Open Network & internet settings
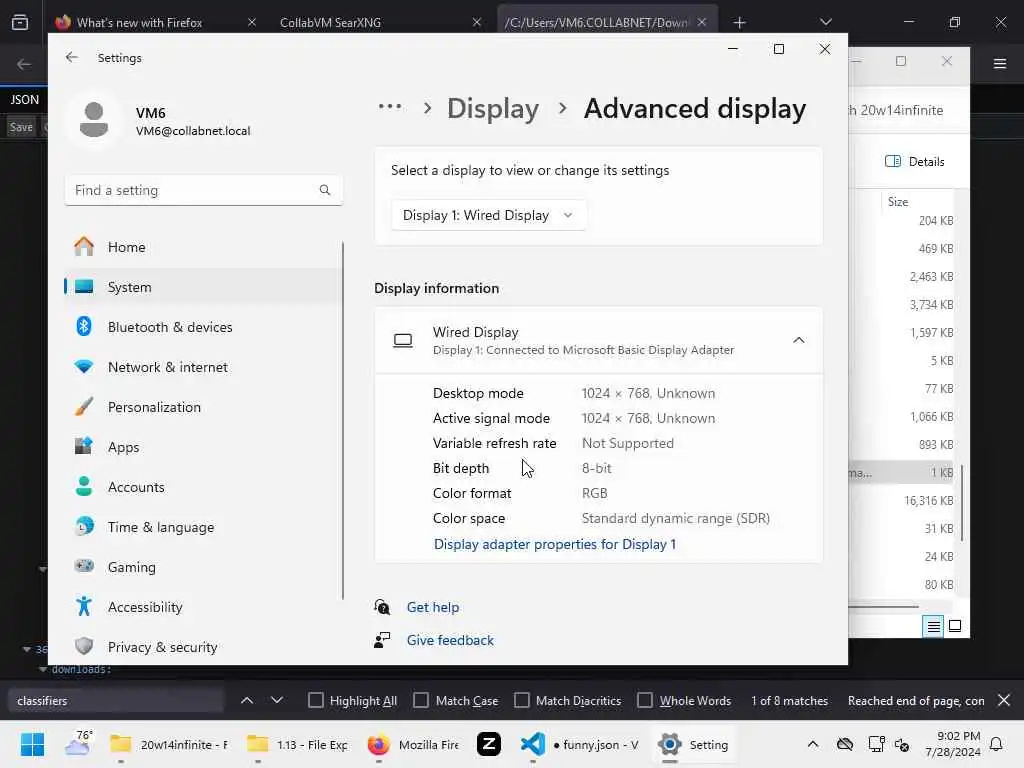This screenshot has height=768, width=1024. pyautogui.click(x=204, y=367)
